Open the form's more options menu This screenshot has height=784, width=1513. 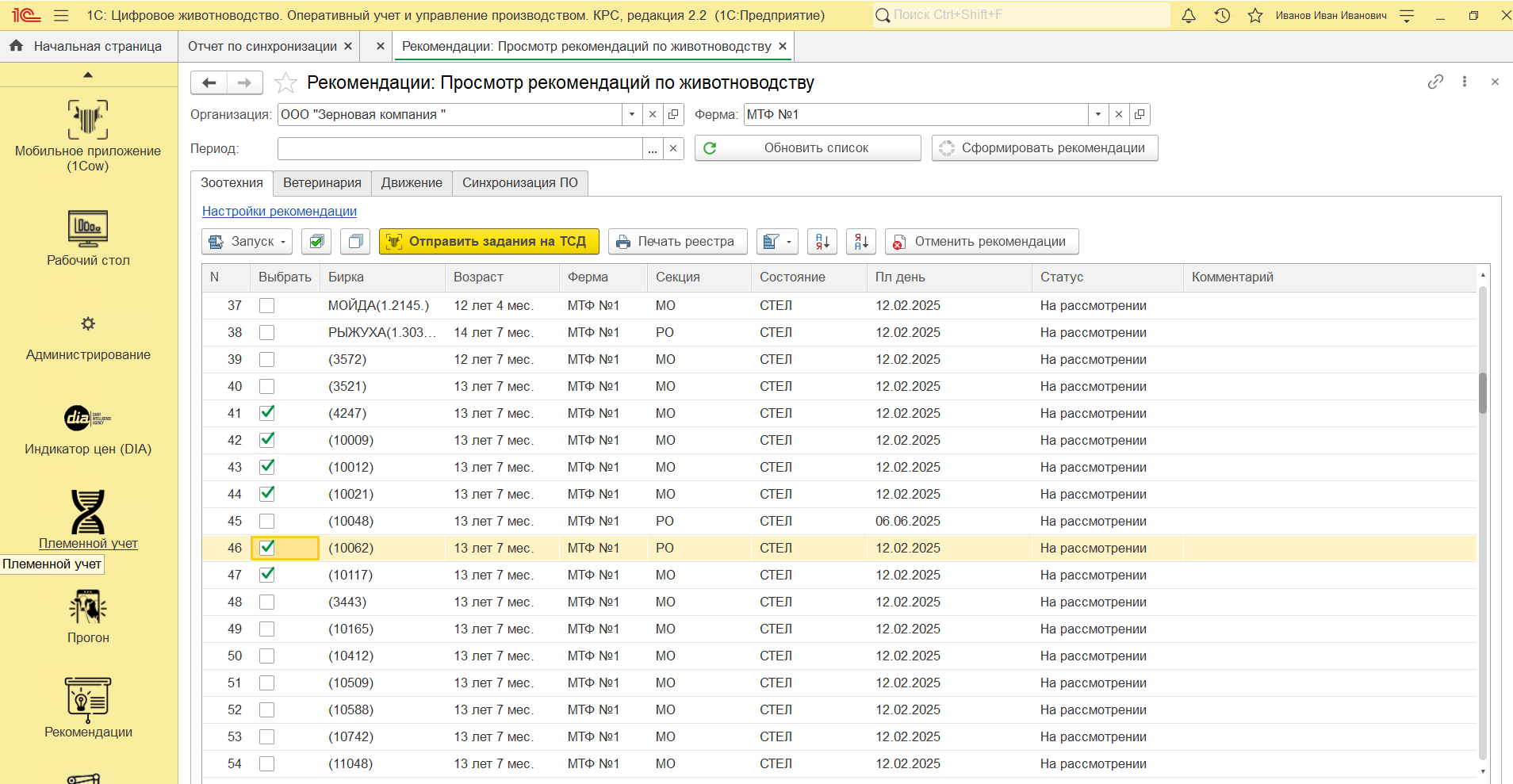click(x=1465, y=82)
